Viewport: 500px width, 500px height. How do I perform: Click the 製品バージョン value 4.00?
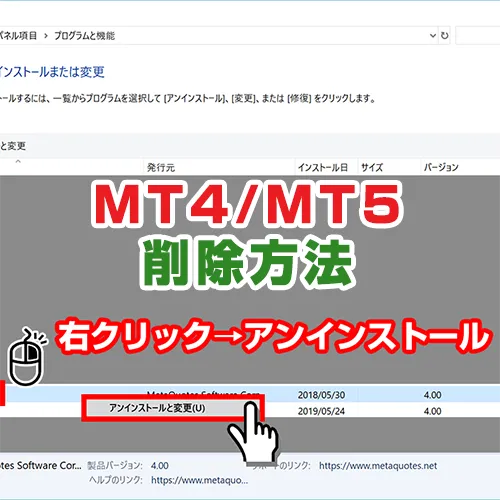[x=160, y=466]
